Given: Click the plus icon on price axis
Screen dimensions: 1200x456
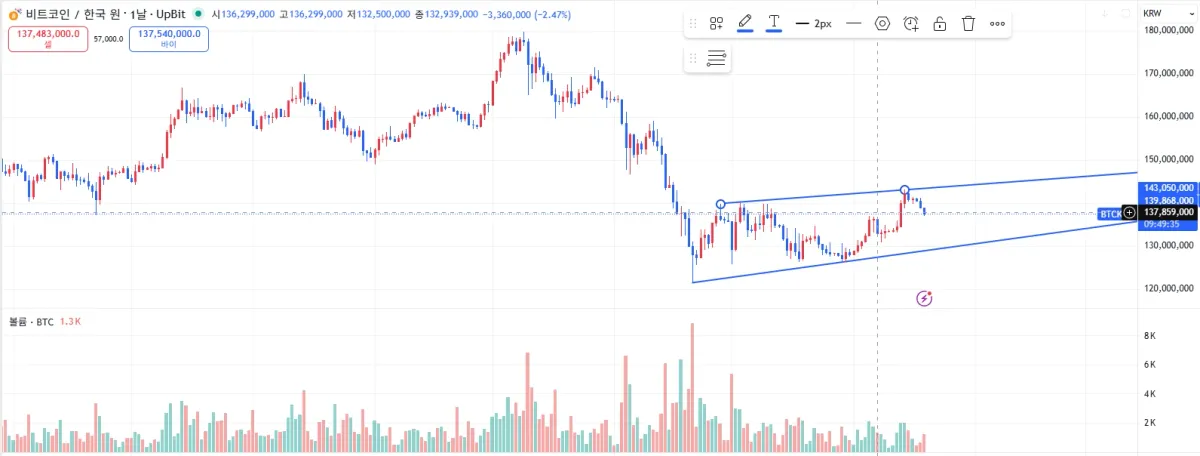Looking at the screenshot, I should 1130,213.
